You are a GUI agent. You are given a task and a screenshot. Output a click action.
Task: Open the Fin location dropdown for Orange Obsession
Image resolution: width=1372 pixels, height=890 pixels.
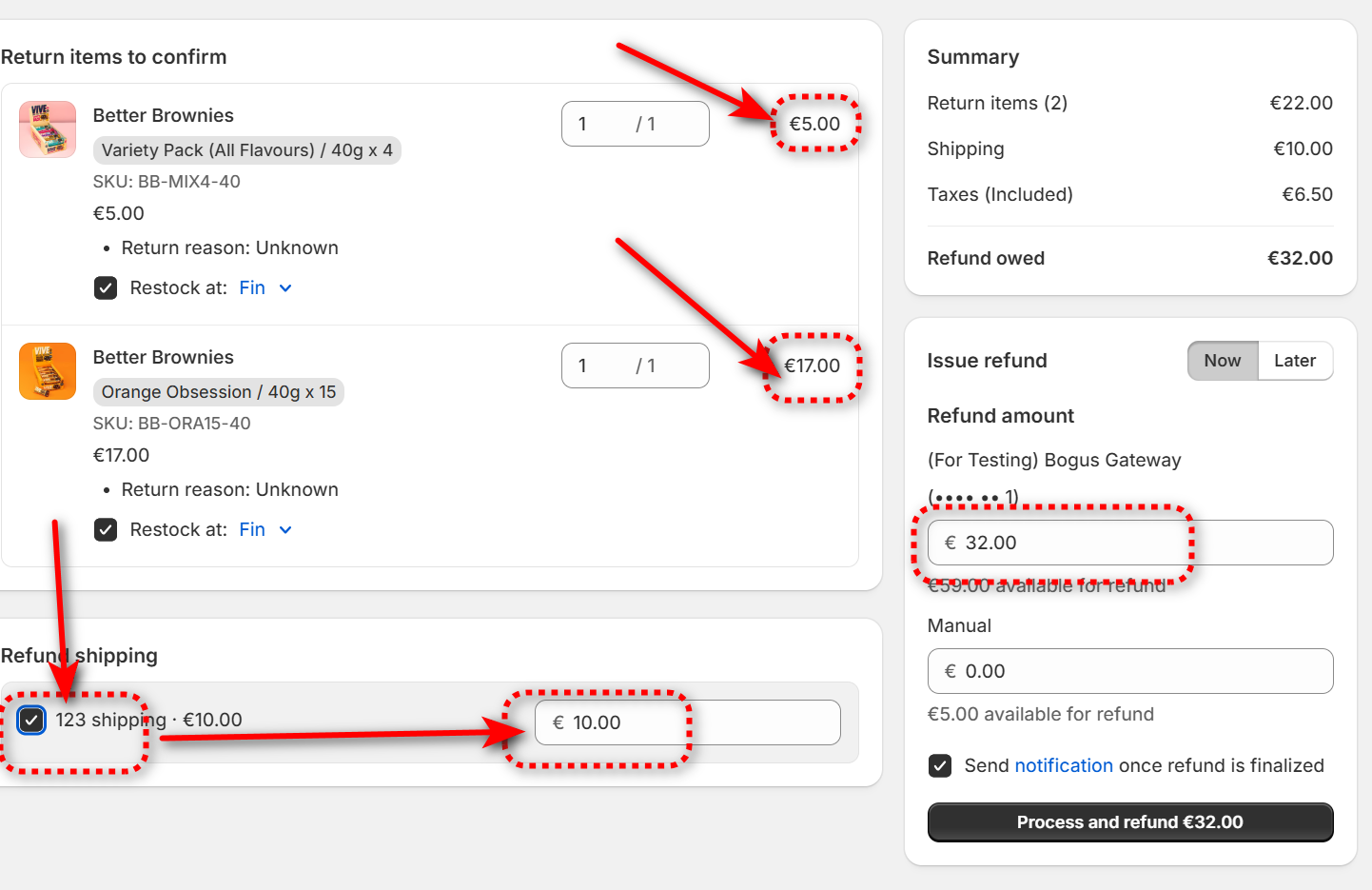(x=253, y=530)
